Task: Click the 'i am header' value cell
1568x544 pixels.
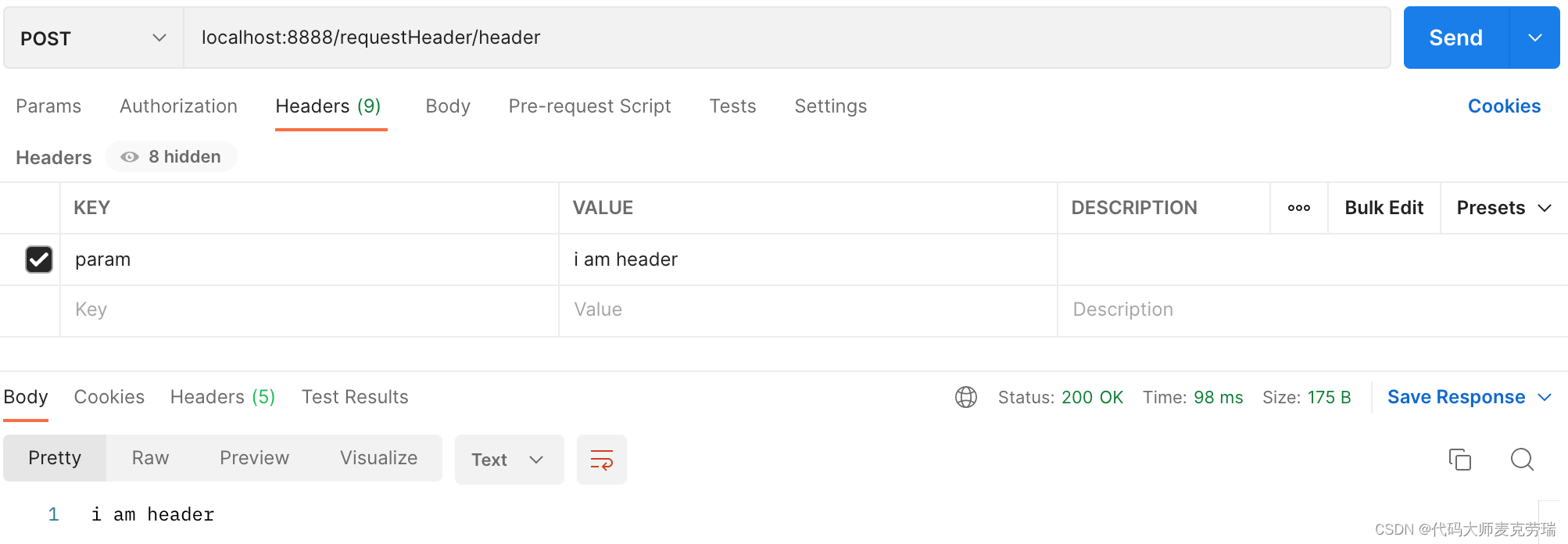Action: [808, 259]
